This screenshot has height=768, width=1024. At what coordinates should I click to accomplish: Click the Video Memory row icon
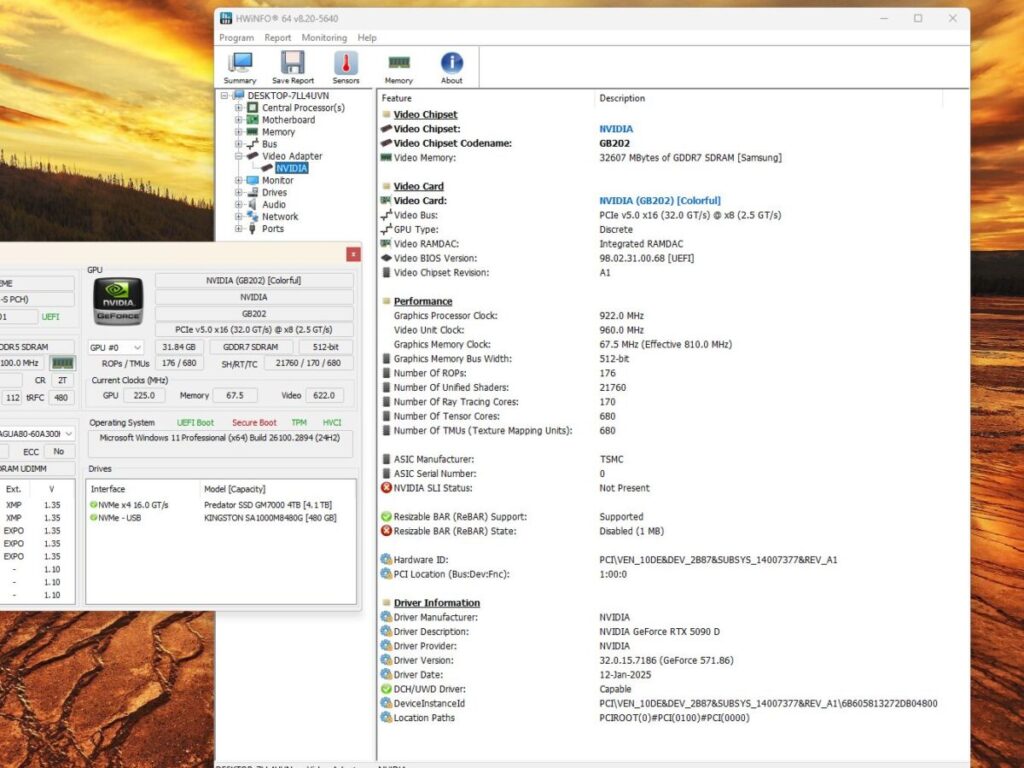(x=386, y=157)
